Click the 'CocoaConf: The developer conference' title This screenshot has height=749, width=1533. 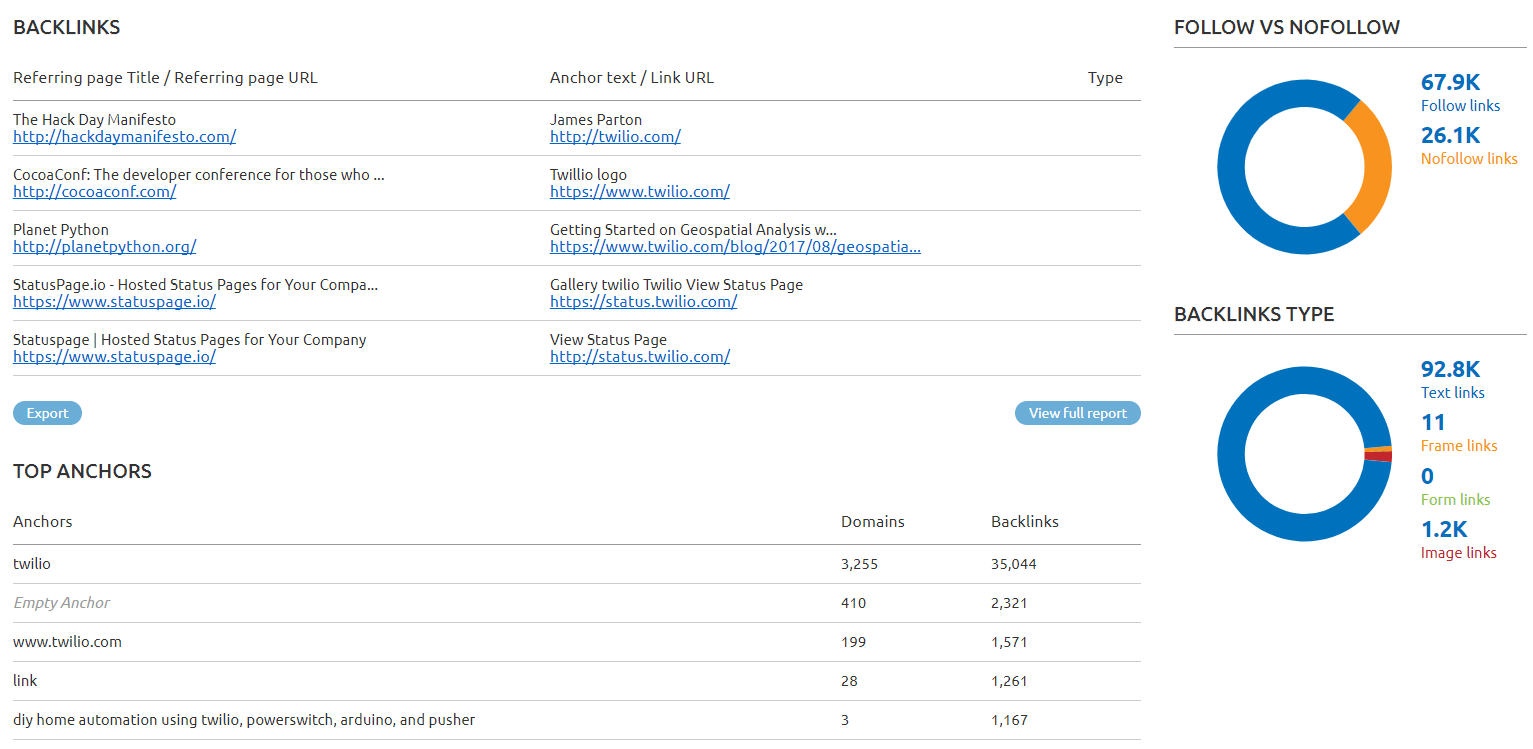pos(199,175)
